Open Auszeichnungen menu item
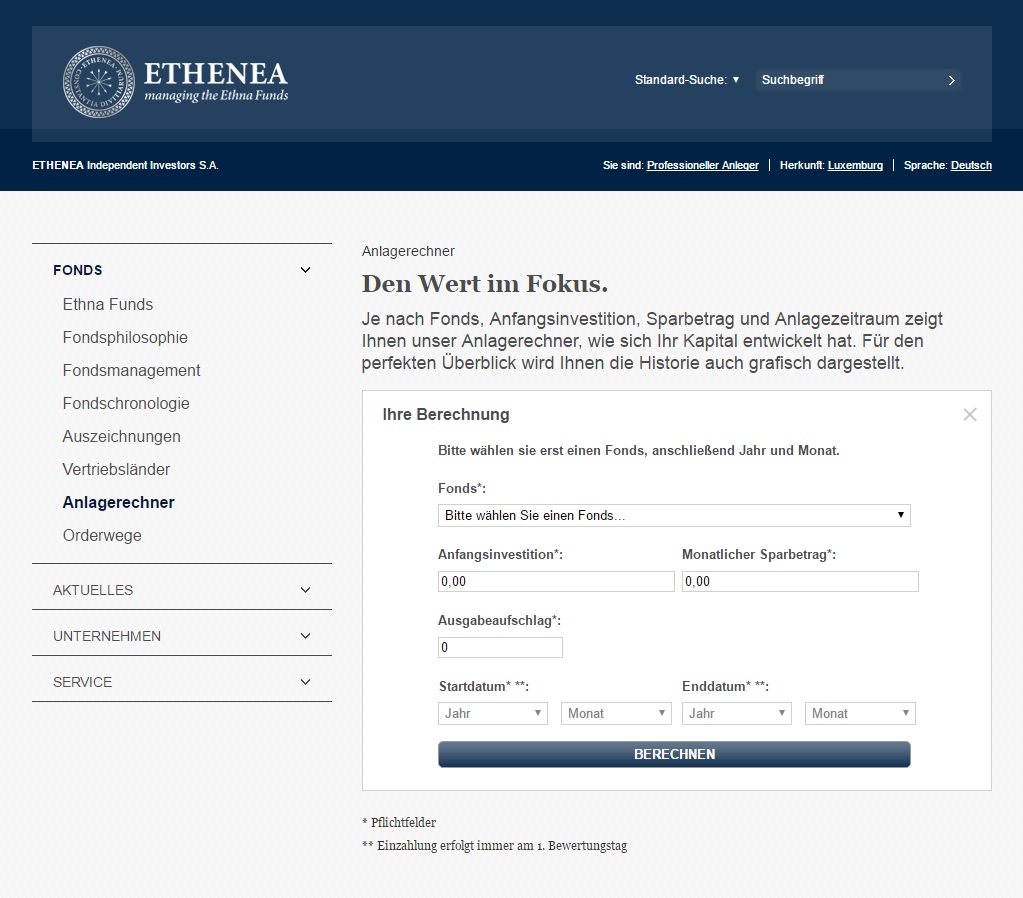Viewport: 1023px width, 898px height. [x=121, y=437]
